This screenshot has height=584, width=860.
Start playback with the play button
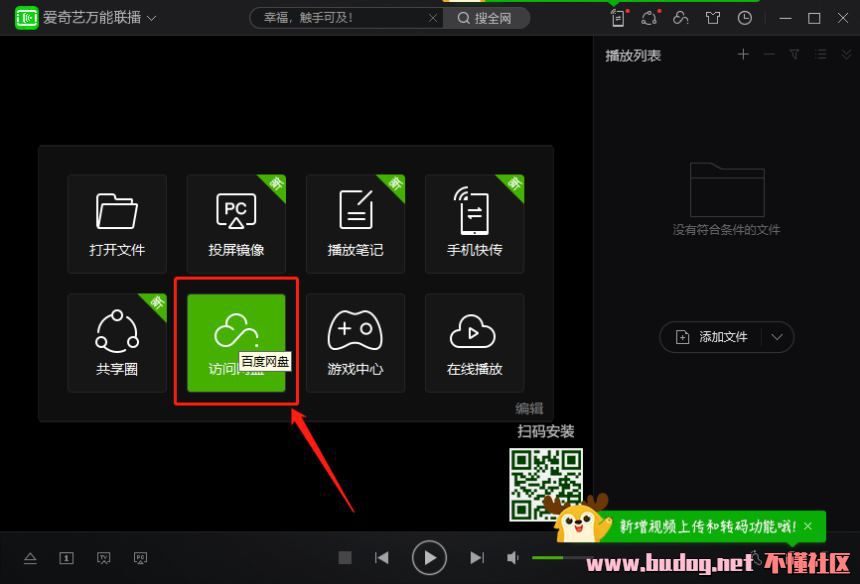click(429, 558)
